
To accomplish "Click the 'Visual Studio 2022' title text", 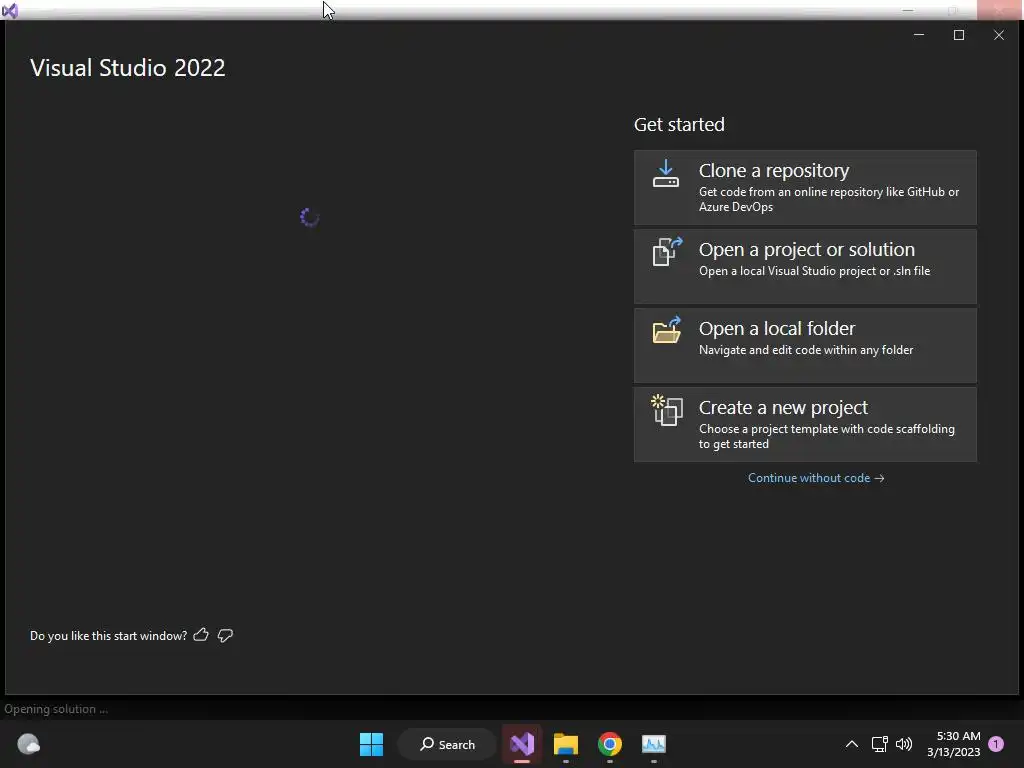I will click(x=127, y=67).
